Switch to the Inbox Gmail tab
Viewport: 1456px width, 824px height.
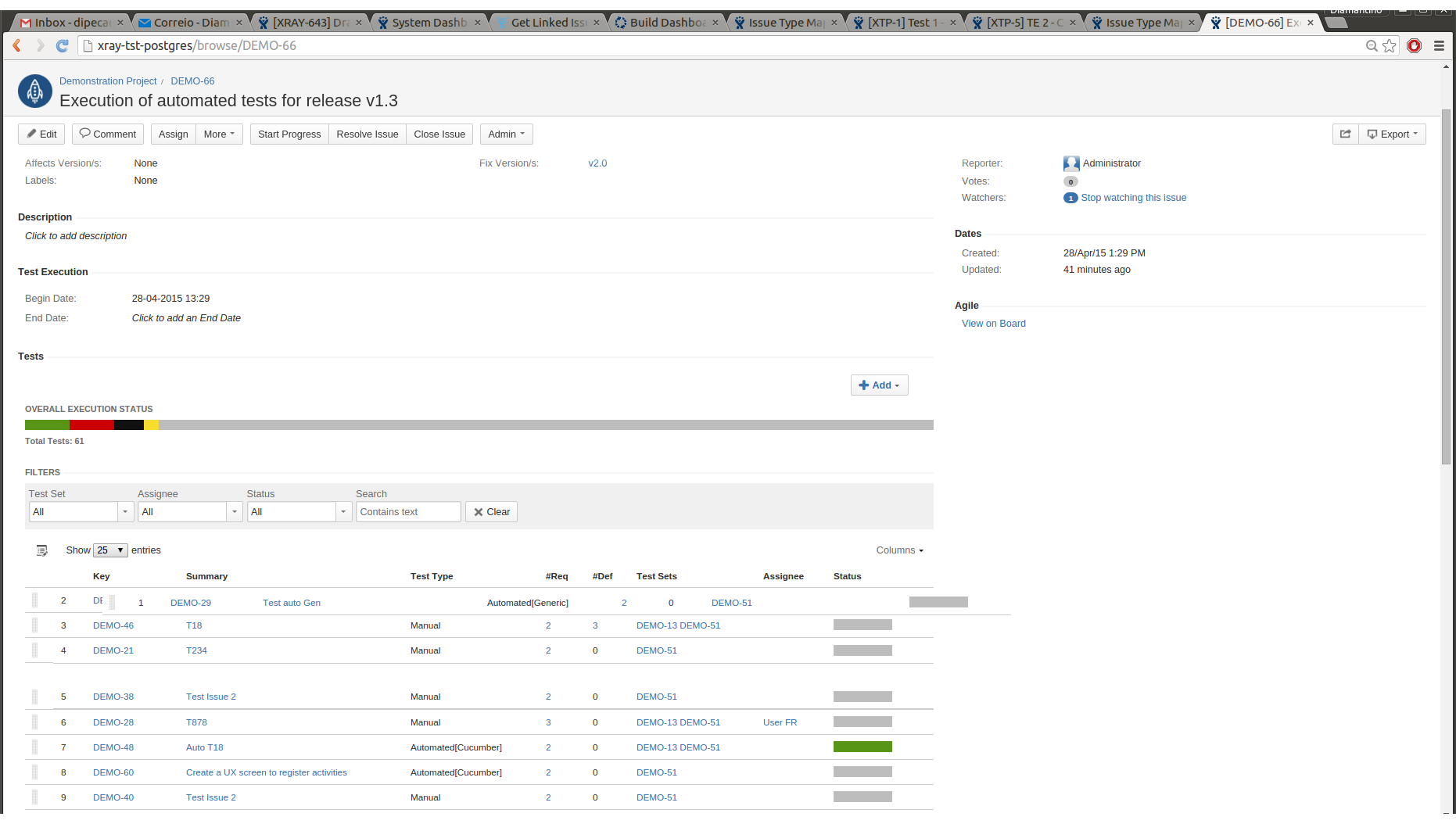pos(71,23)
